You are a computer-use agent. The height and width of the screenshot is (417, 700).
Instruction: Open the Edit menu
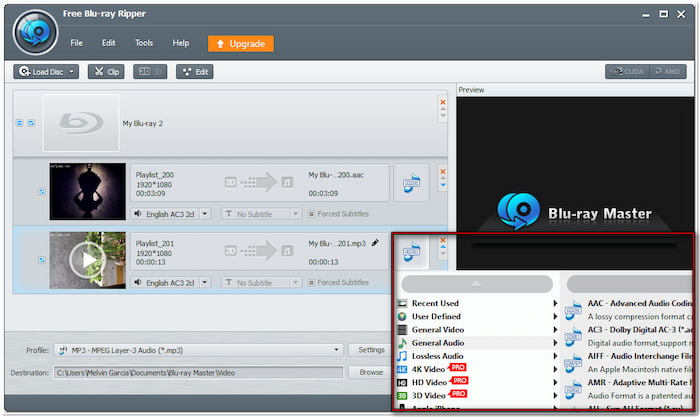point(108,43)
